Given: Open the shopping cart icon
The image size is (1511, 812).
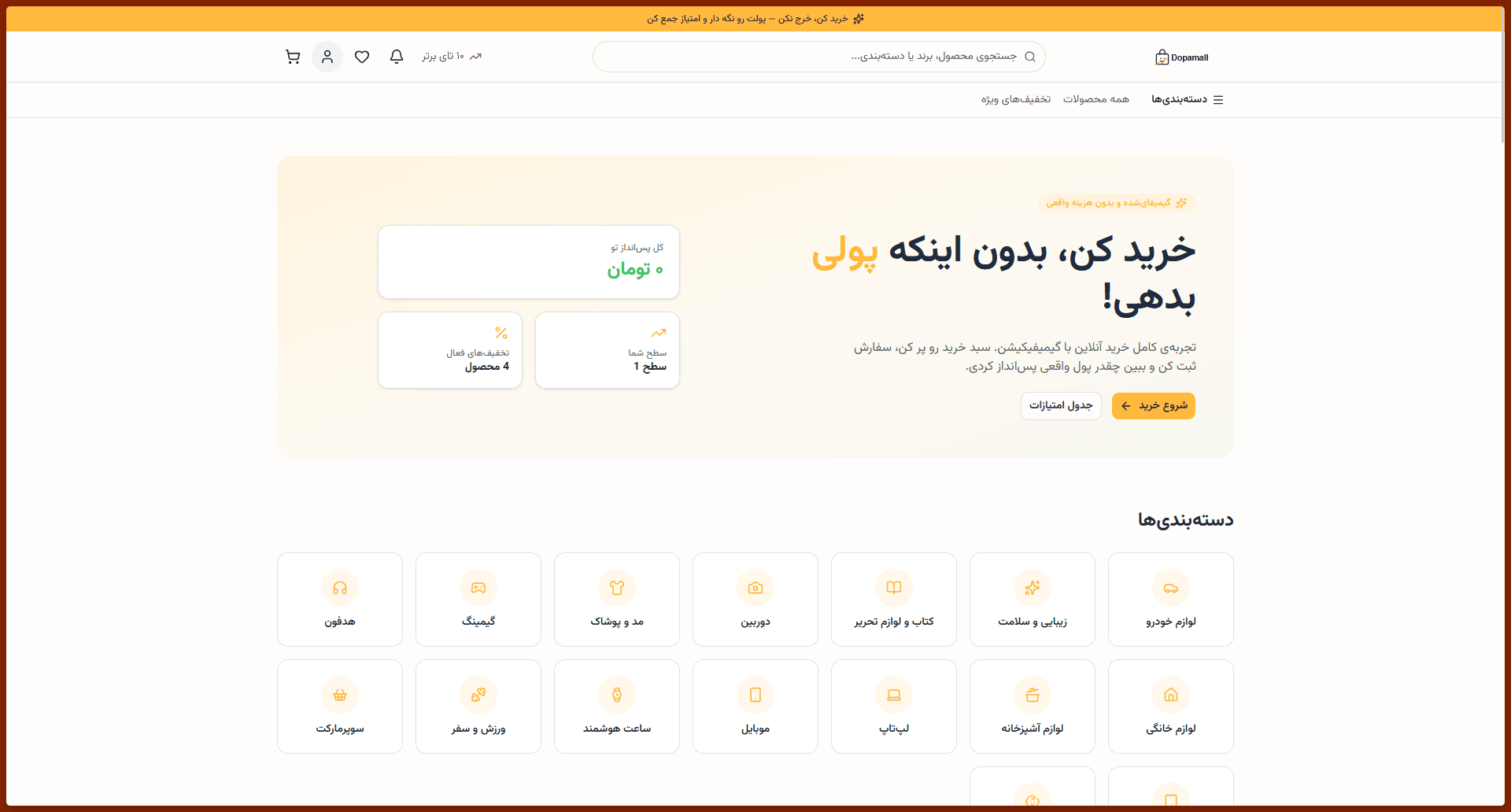Looking at the screenshot, I should pos(293,57).
